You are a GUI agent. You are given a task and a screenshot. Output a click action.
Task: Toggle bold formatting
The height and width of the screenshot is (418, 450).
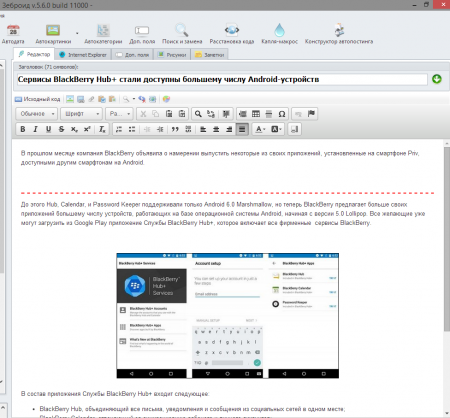pos(23,129)
